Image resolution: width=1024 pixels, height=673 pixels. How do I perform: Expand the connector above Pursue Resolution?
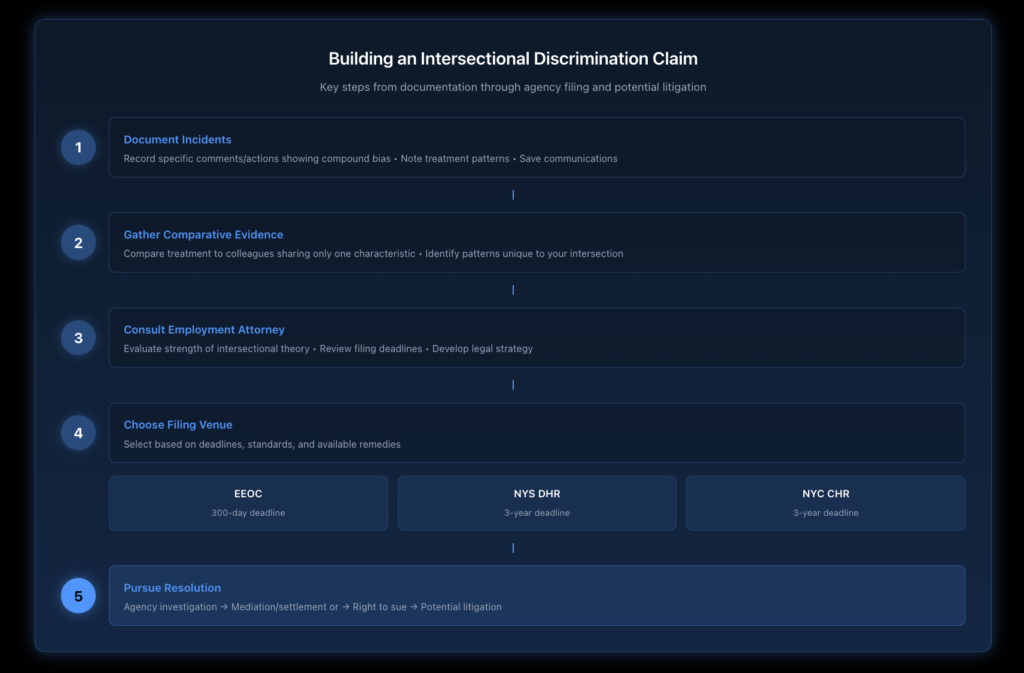(513, 547)
